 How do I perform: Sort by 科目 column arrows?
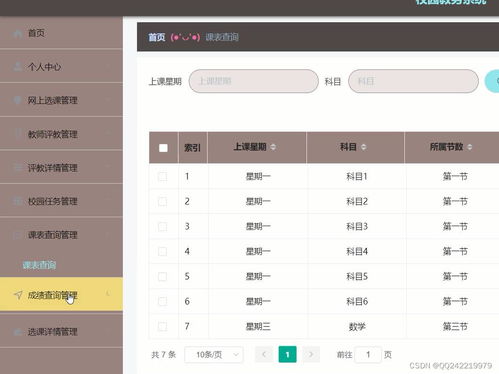(363, 147)
